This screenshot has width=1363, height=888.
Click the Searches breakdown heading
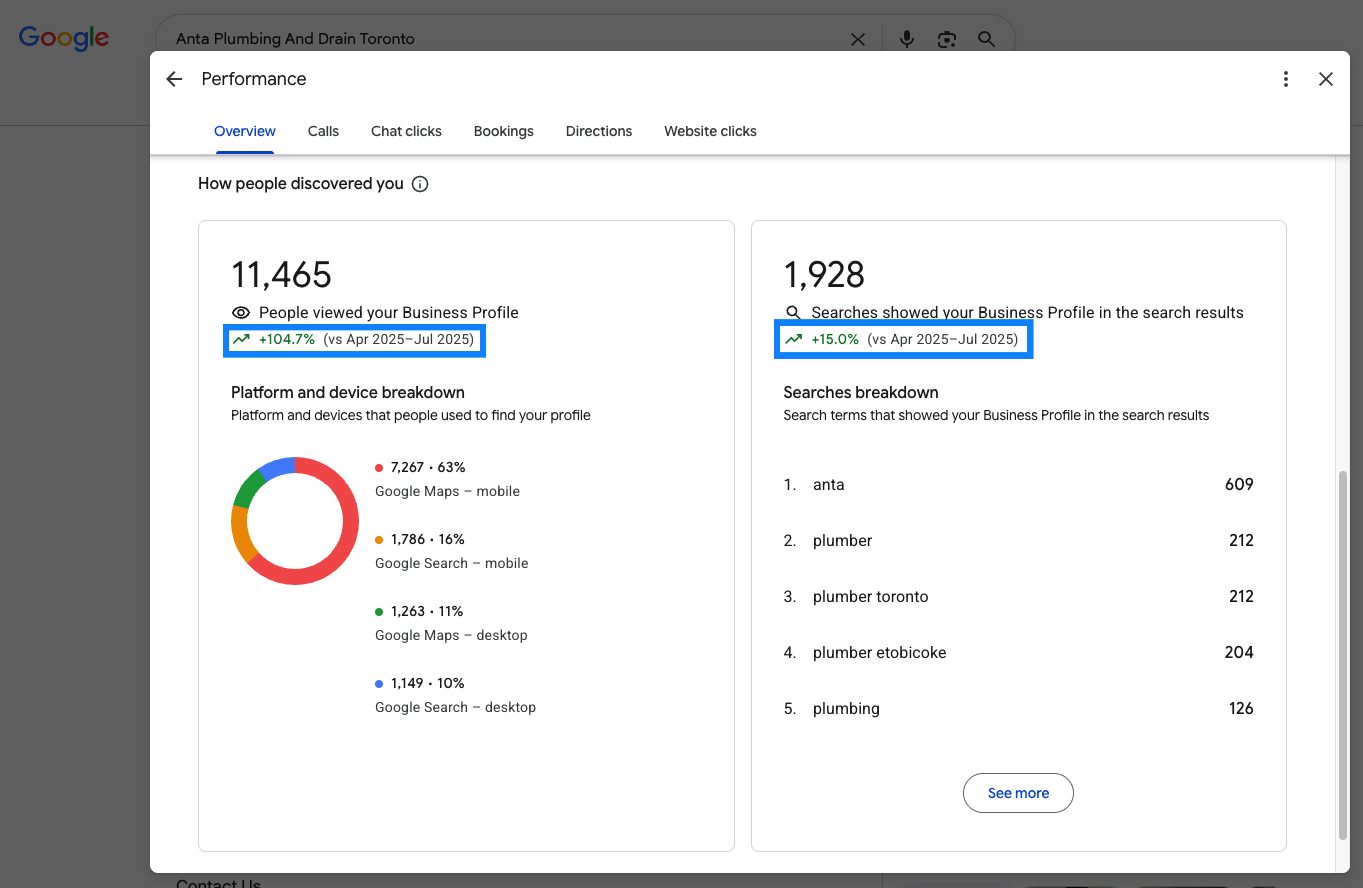tap(861, 392)
